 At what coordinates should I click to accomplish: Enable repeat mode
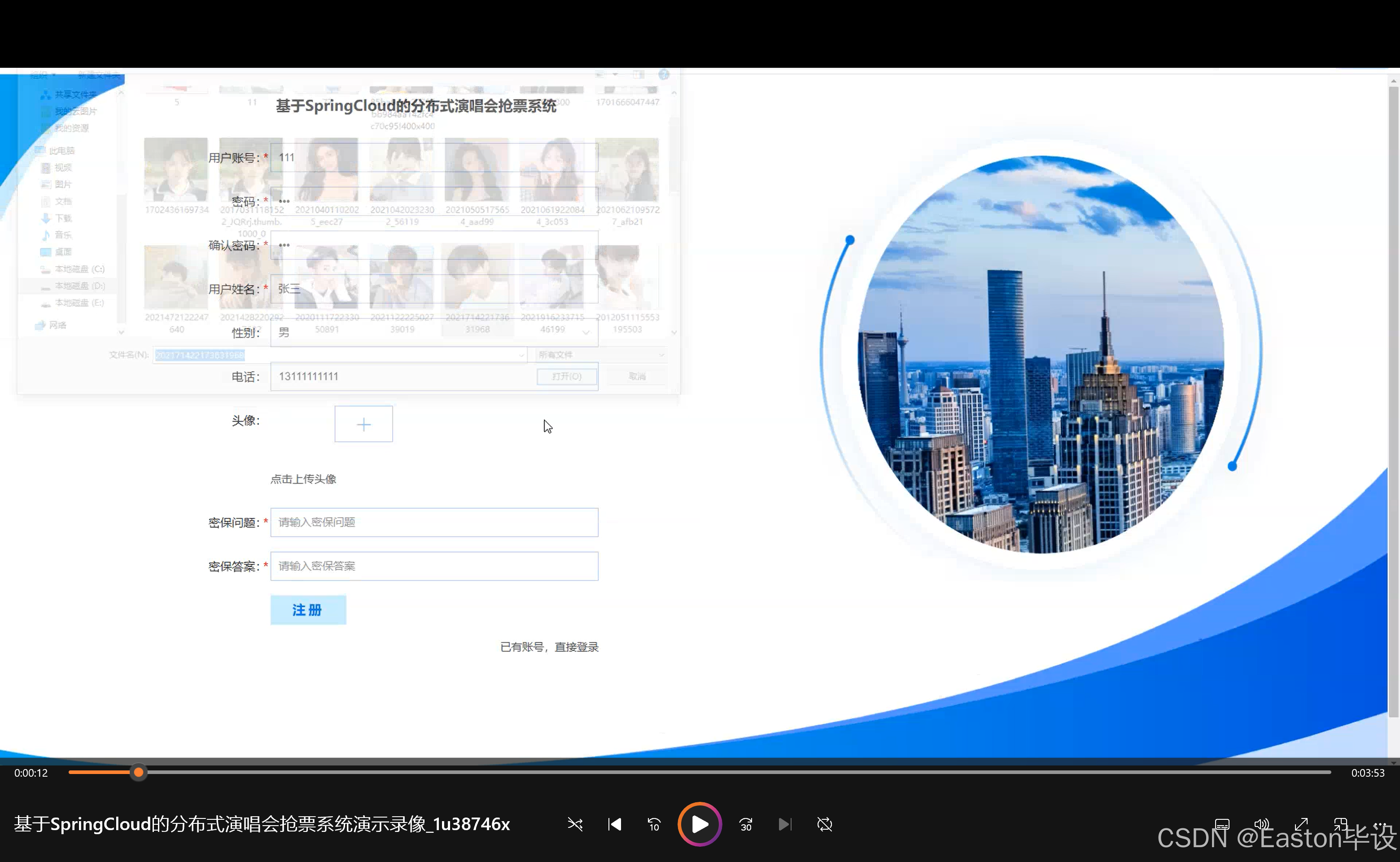click(x=824, y=825)
